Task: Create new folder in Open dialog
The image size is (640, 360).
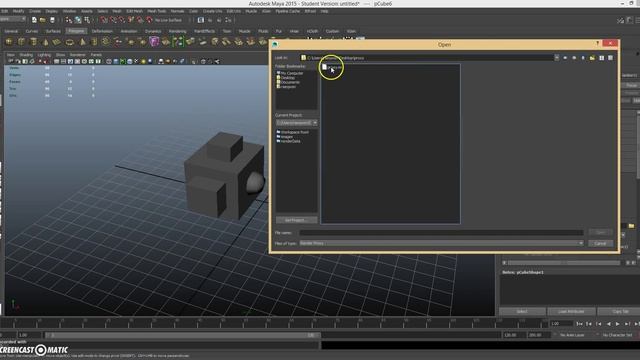Action: 592,58
